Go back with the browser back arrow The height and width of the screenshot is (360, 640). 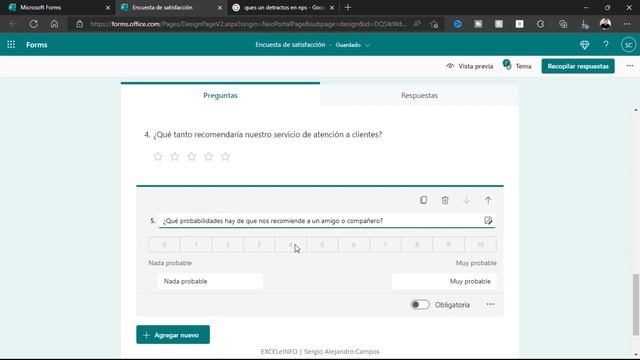[x=13, y=24]
